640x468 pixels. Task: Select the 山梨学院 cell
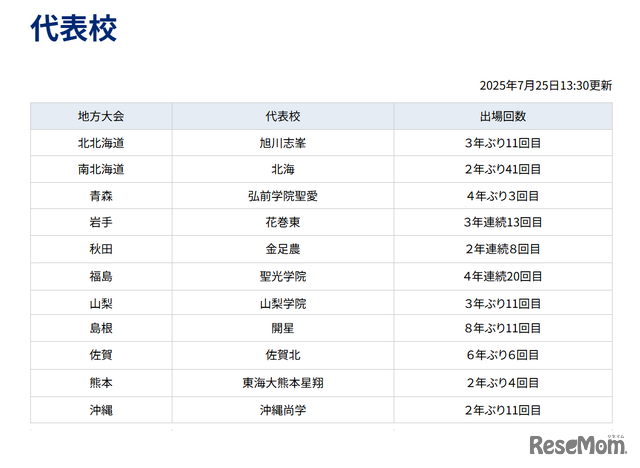[x=283, y=303]
